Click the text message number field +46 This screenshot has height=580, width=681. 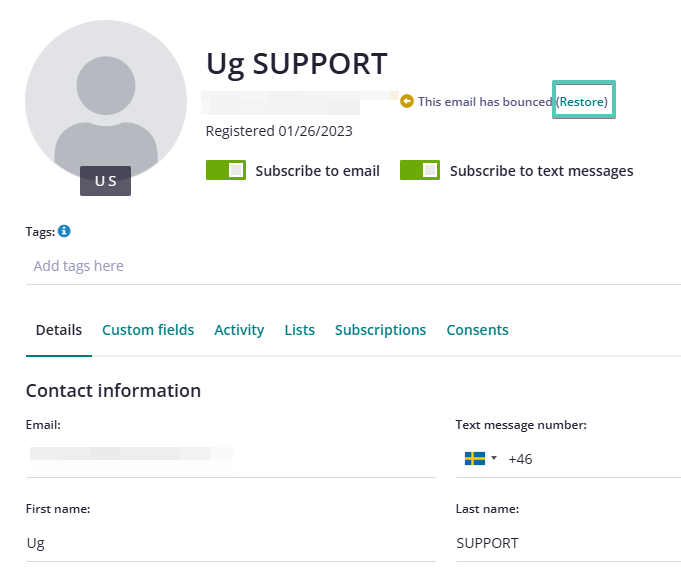pyautogui.click(x=593, y=459)
